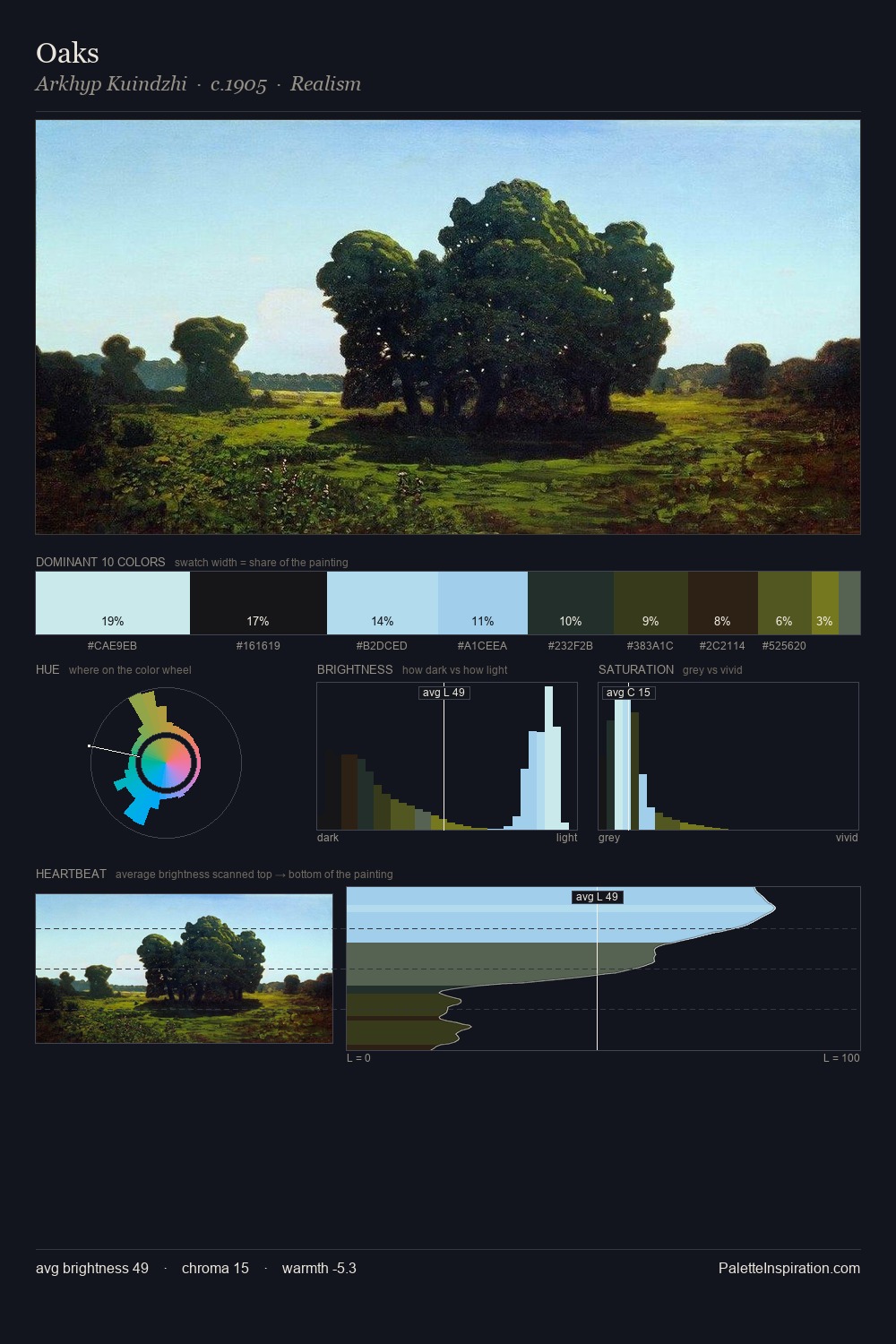
Task: Click the title 'Oaks'
Action: pyautogui.click(x=67, y=53)
